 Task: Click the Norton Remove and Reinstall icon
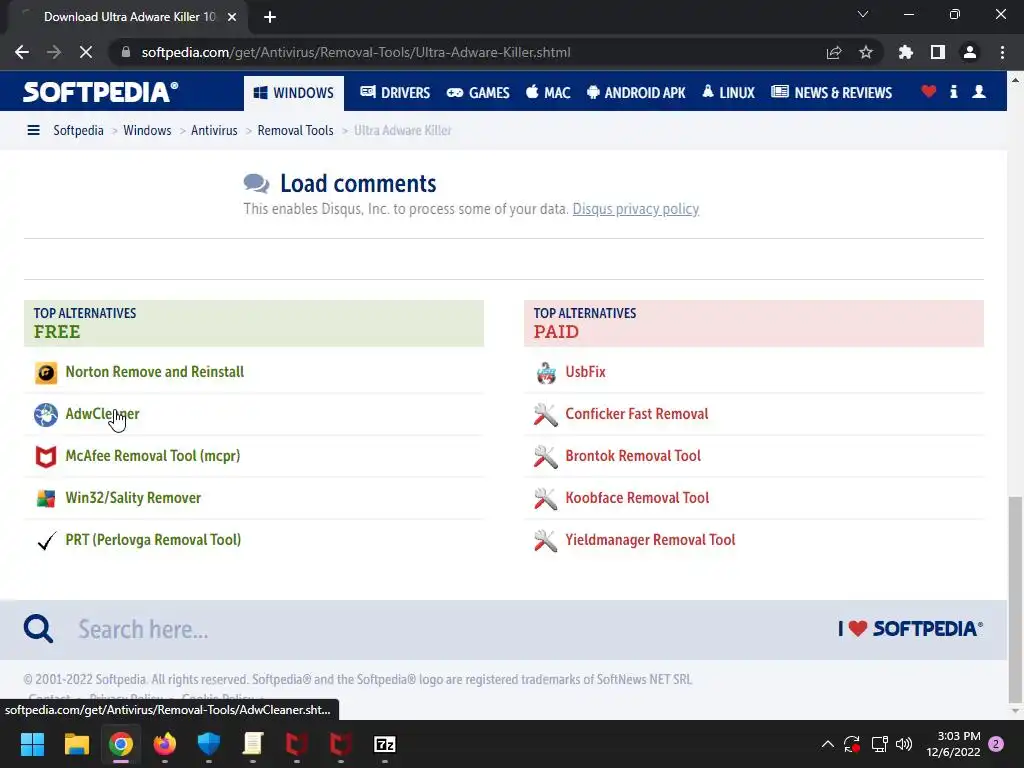[x=46, y=373]
